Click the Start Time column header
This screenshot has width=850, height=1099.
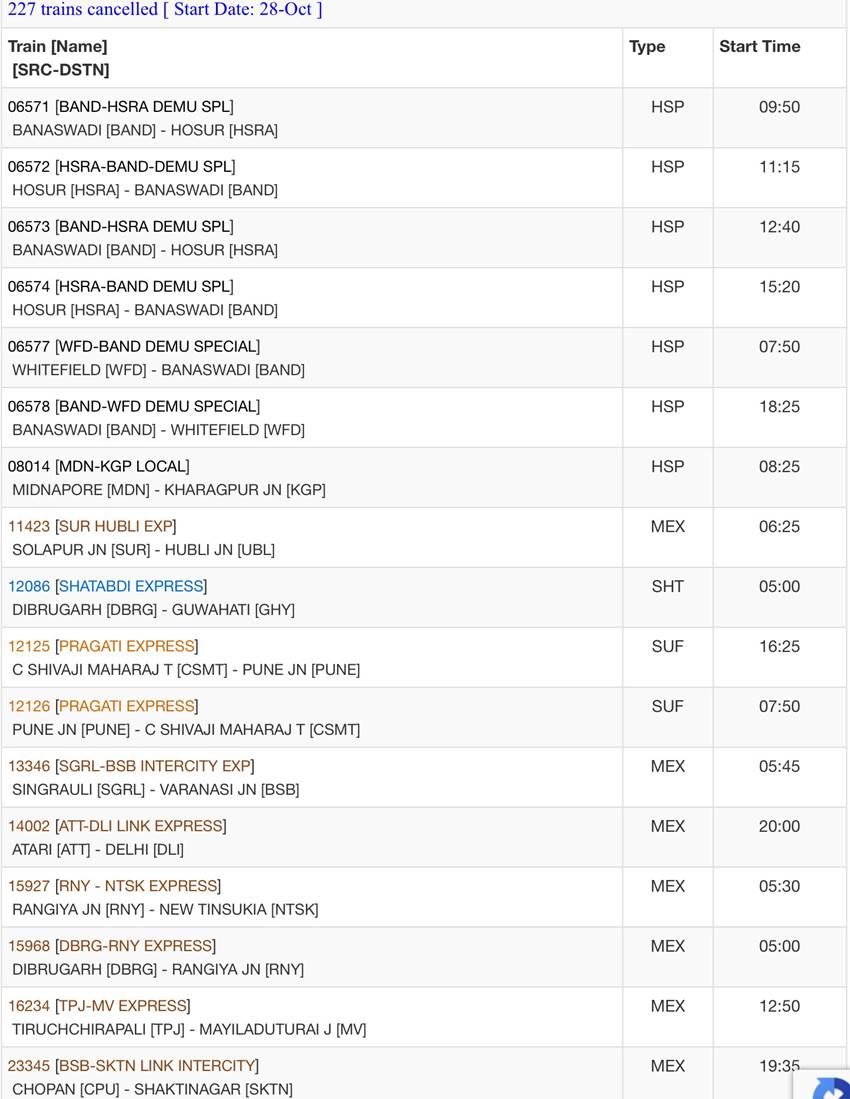760,46
